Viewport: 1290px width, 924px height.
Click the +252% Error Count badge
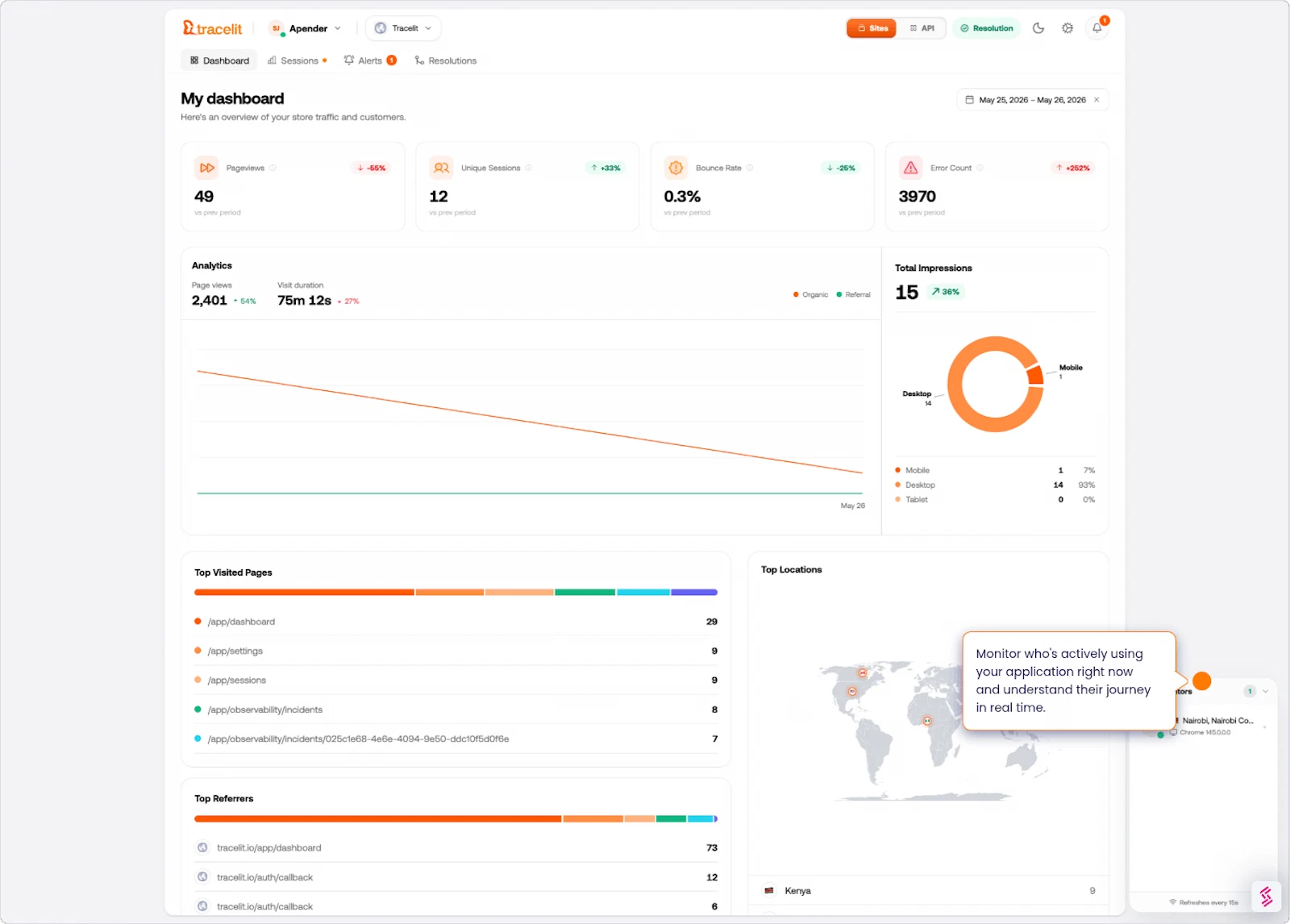pyautogui.click(x=1074, y=168)
